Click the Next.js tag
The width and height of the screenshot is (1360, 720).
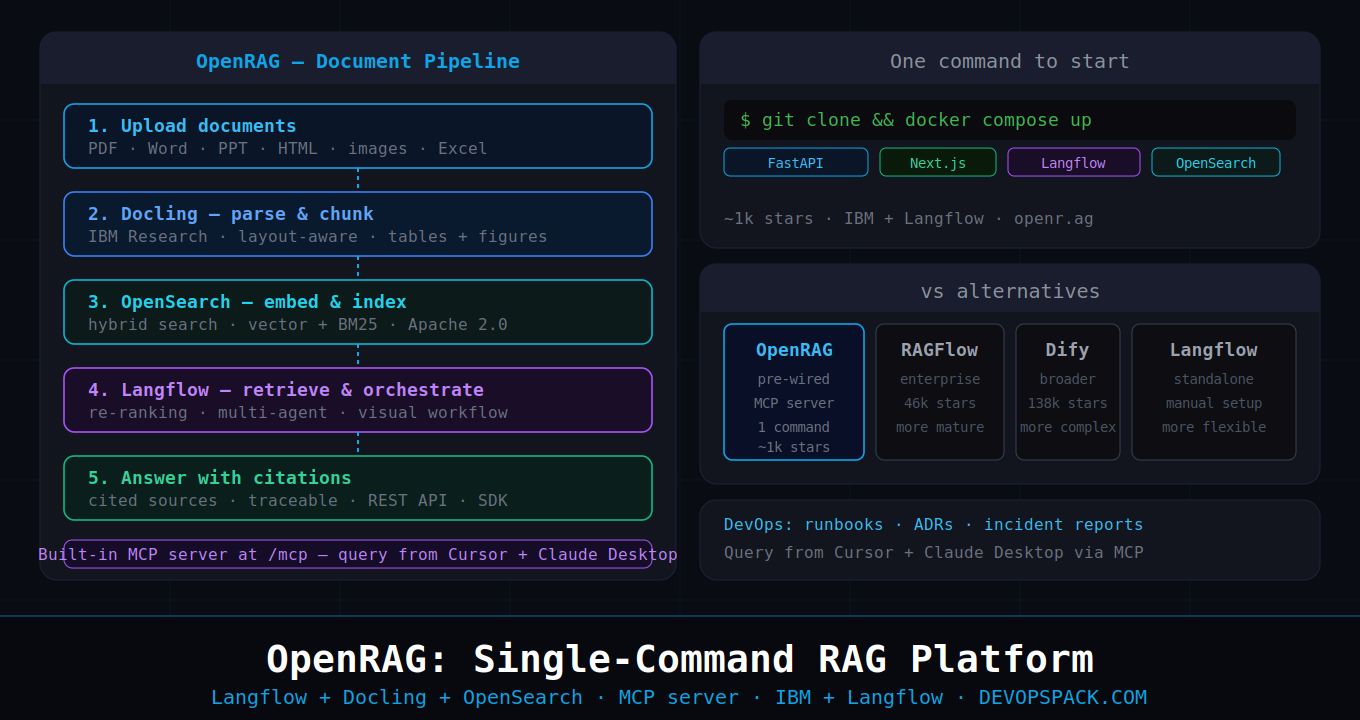tap(938, 162)
